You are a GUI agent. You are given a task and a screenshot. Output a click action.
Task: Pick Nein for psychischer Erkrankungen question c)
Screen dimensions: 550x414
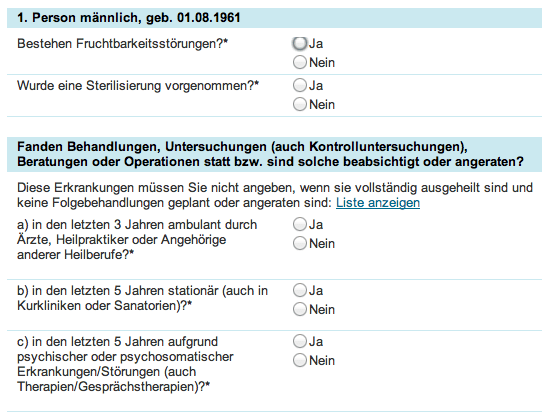300,360
